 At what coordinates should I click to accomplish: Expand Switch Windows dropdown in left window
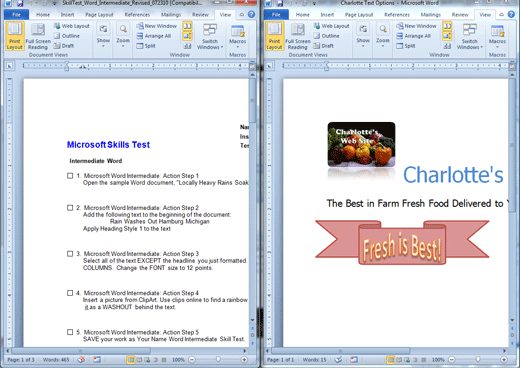point(210,37)
